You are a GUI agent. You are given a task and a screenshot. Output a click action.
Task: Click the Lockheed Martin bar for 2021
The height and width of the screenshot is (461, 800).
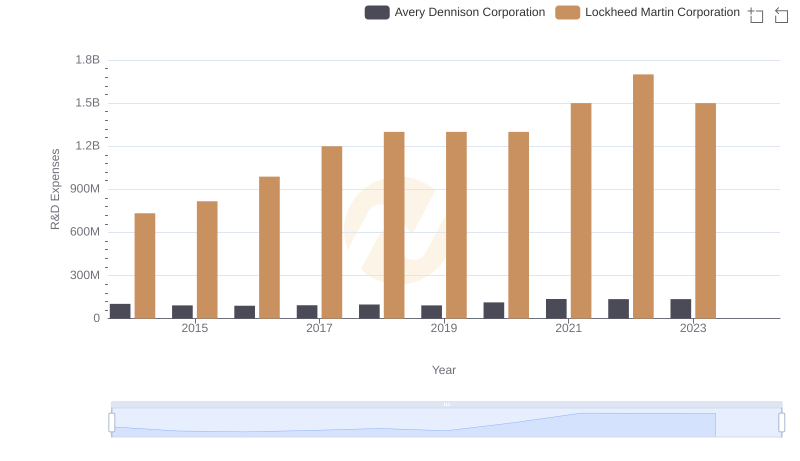coord(581,211)
